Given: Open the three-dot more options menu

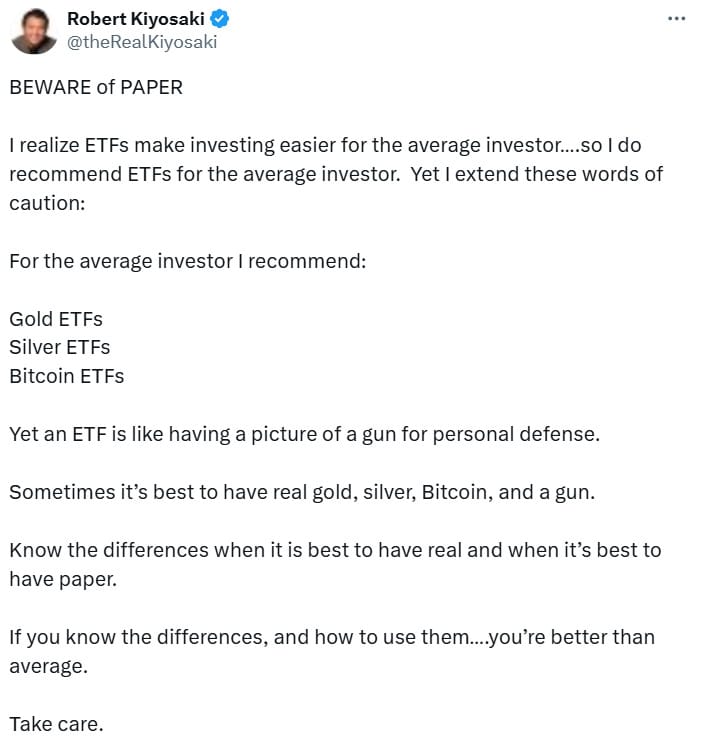Looking at the screenshot, I should [x=677, y=19].
